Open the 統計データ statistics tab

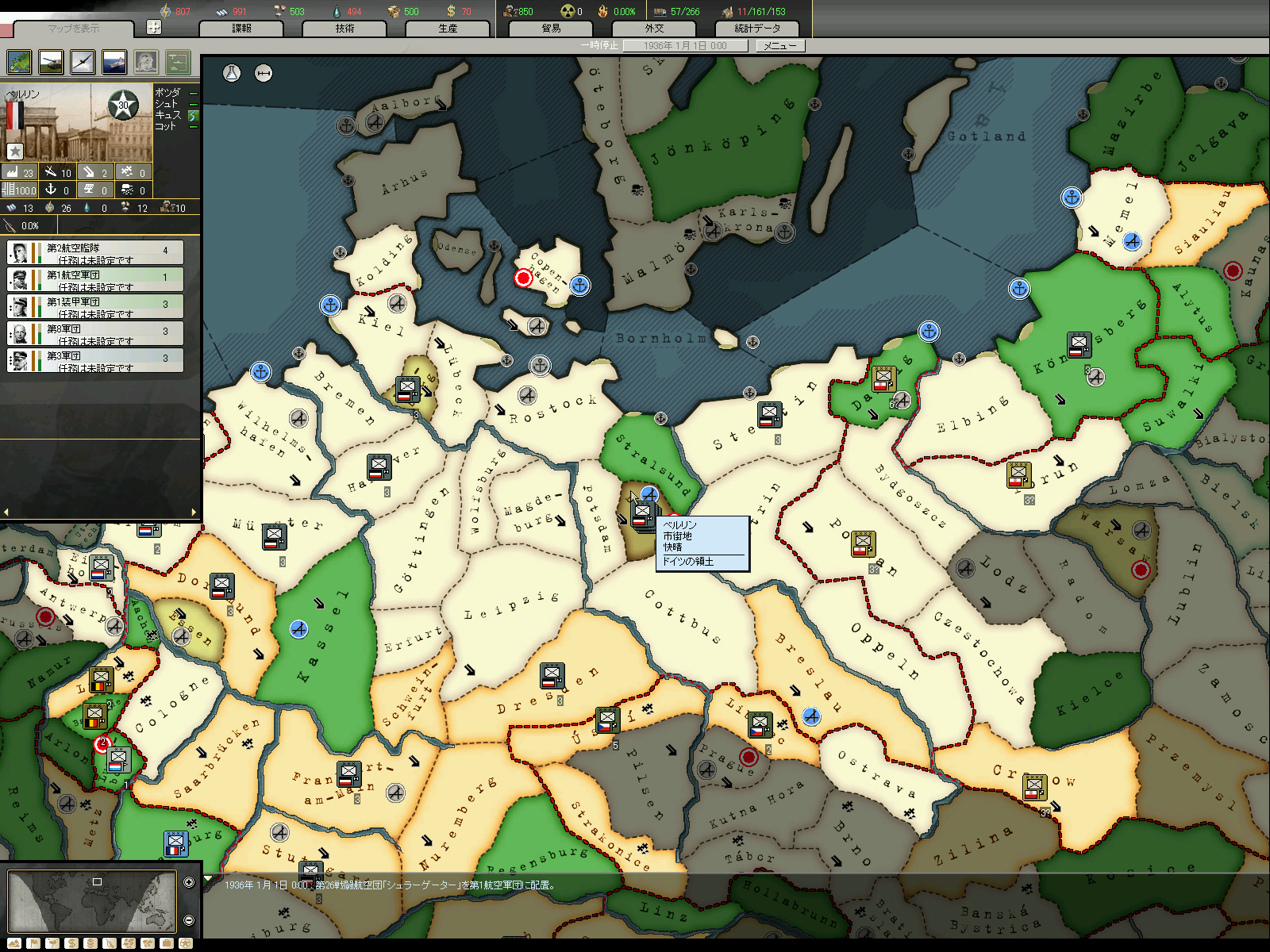(x=757, y=29)
